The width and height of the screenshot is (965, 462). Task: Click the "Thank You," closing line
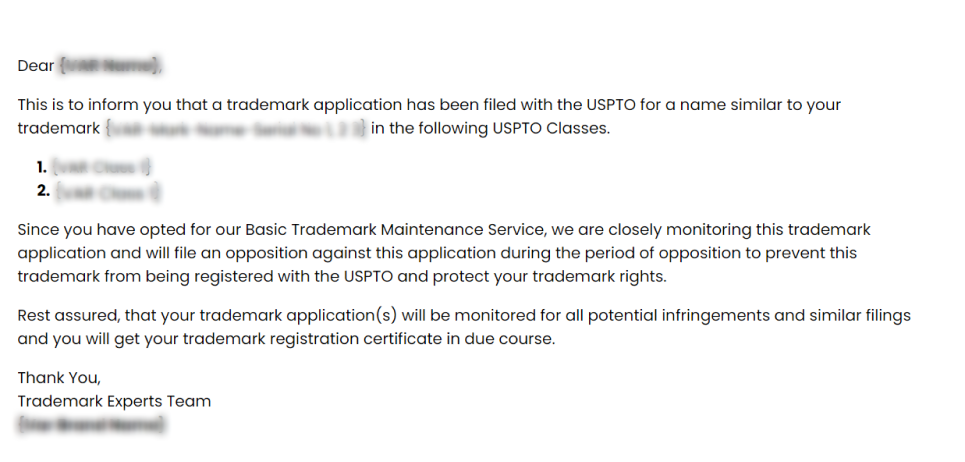(x=59, y=378)
